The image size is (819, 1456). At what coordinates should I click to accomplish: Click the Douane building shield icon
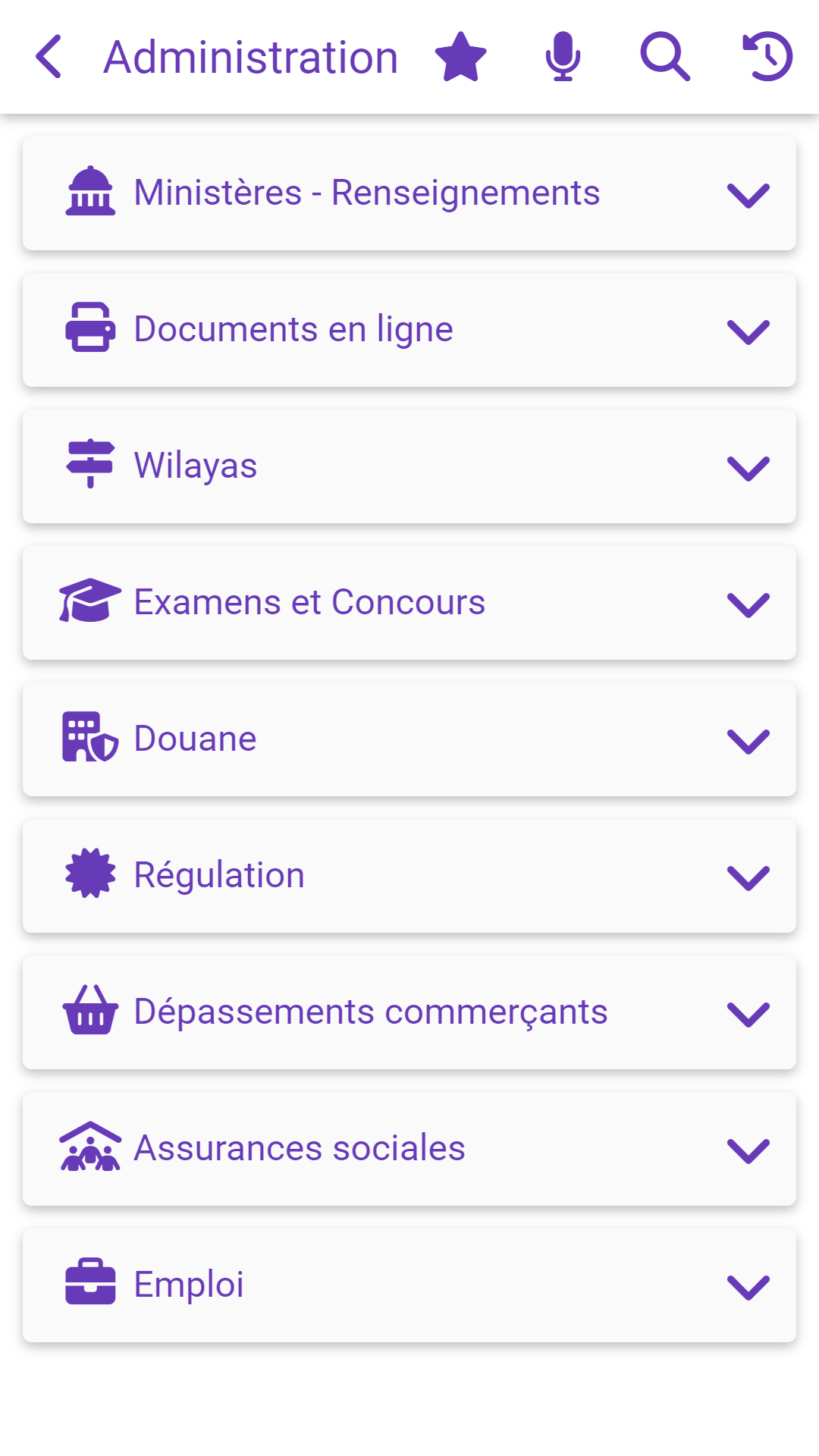pyautogui.click(x=90, y=737)
